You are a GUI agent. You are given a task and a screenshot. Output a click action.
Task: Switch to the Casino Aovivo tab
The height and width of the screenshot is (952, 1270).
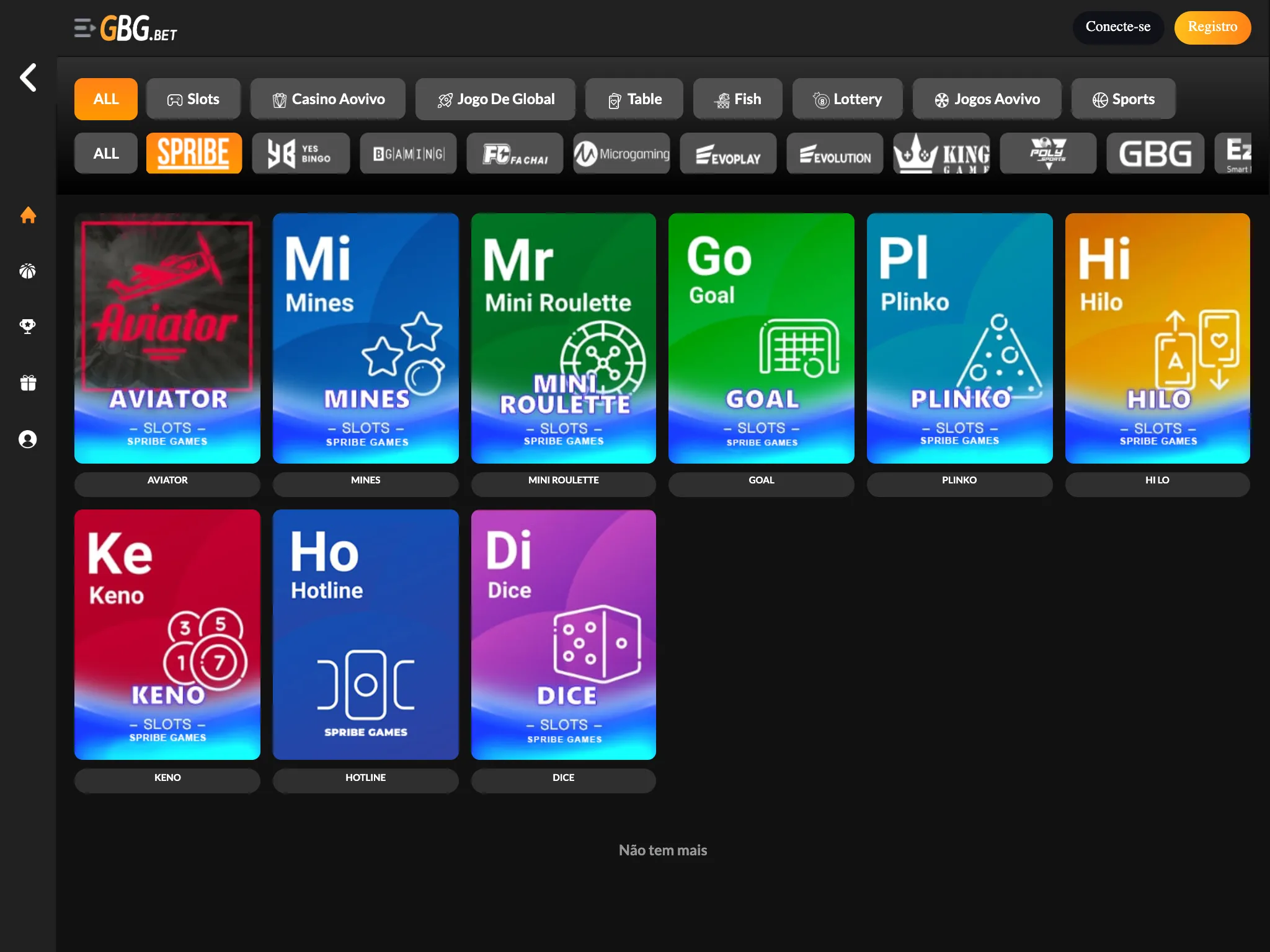tap(328, 99)
